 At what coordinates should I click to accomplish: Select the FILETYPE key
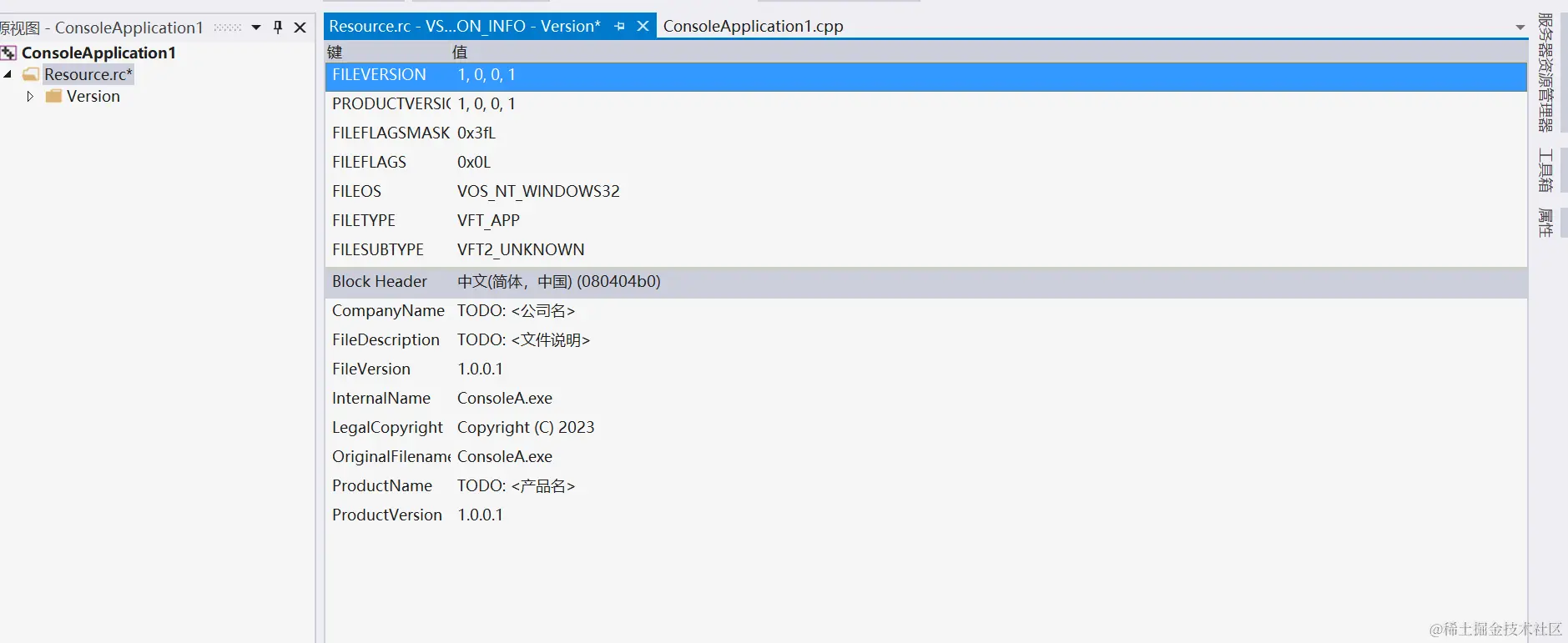(x=364, y=220)
